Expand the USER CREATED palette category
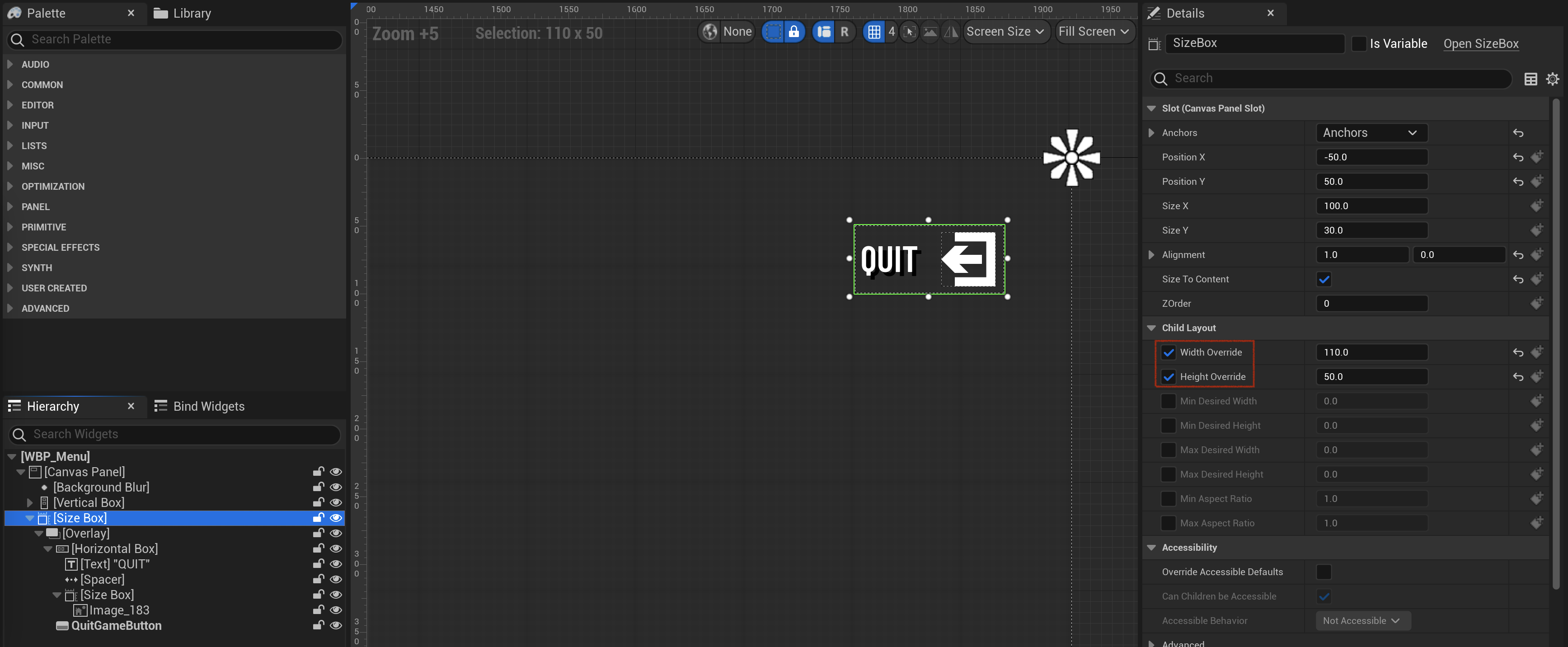 10,288
